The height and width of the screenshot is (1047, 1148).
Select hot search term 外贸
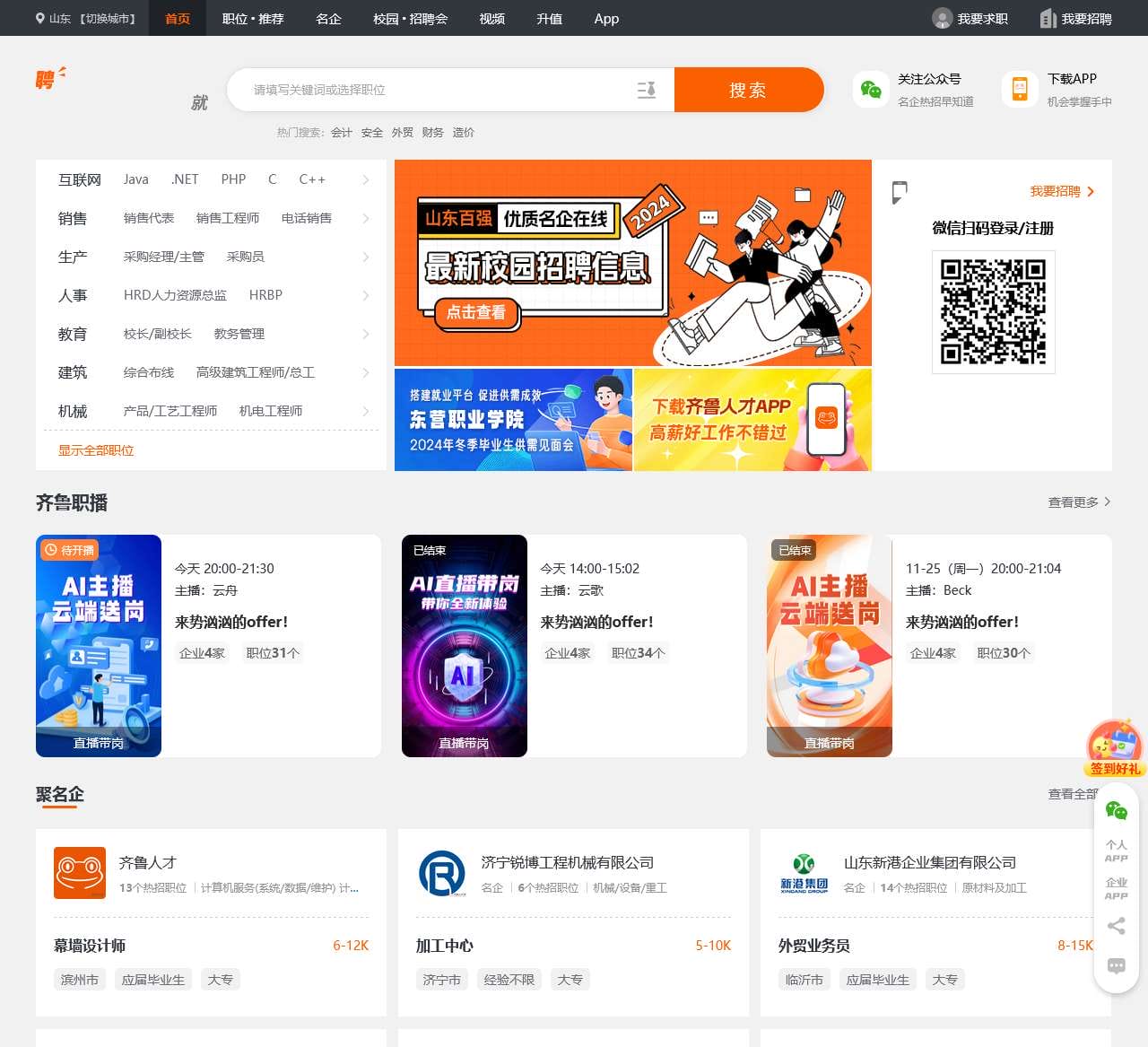point(402,132)
